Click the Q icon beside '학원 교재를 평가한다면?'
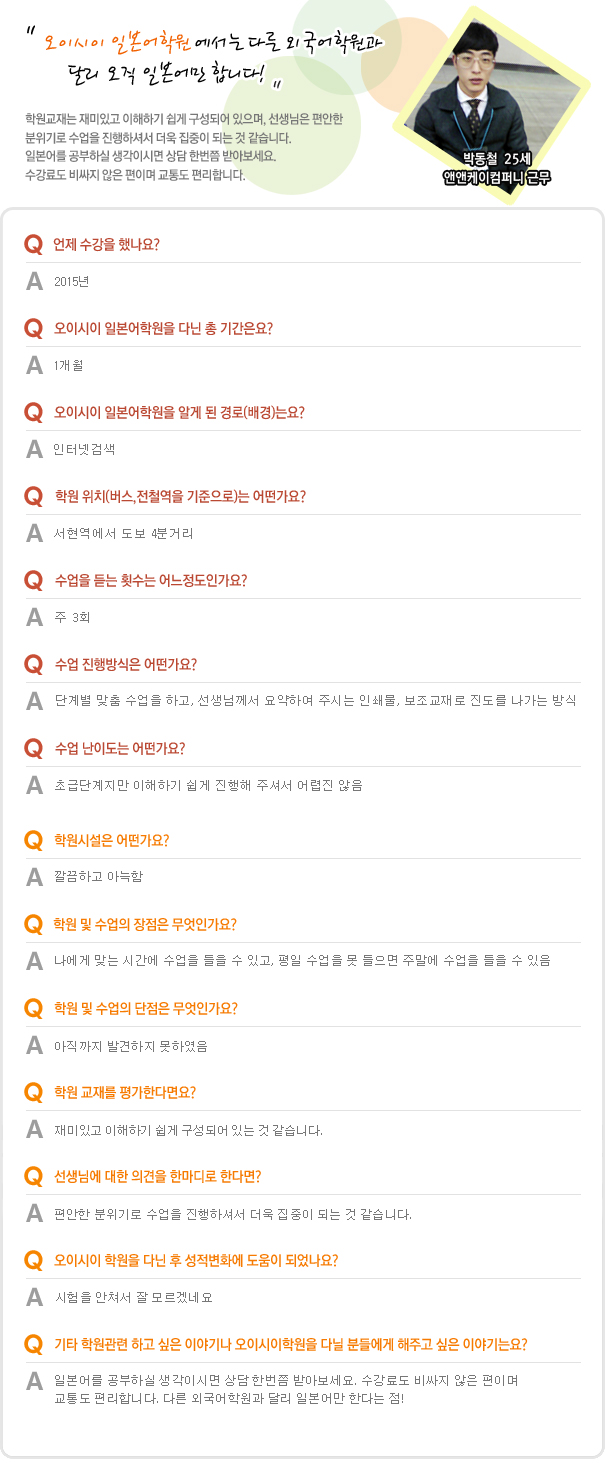Screen dimensions: 605x1464 coord(34,1092)
